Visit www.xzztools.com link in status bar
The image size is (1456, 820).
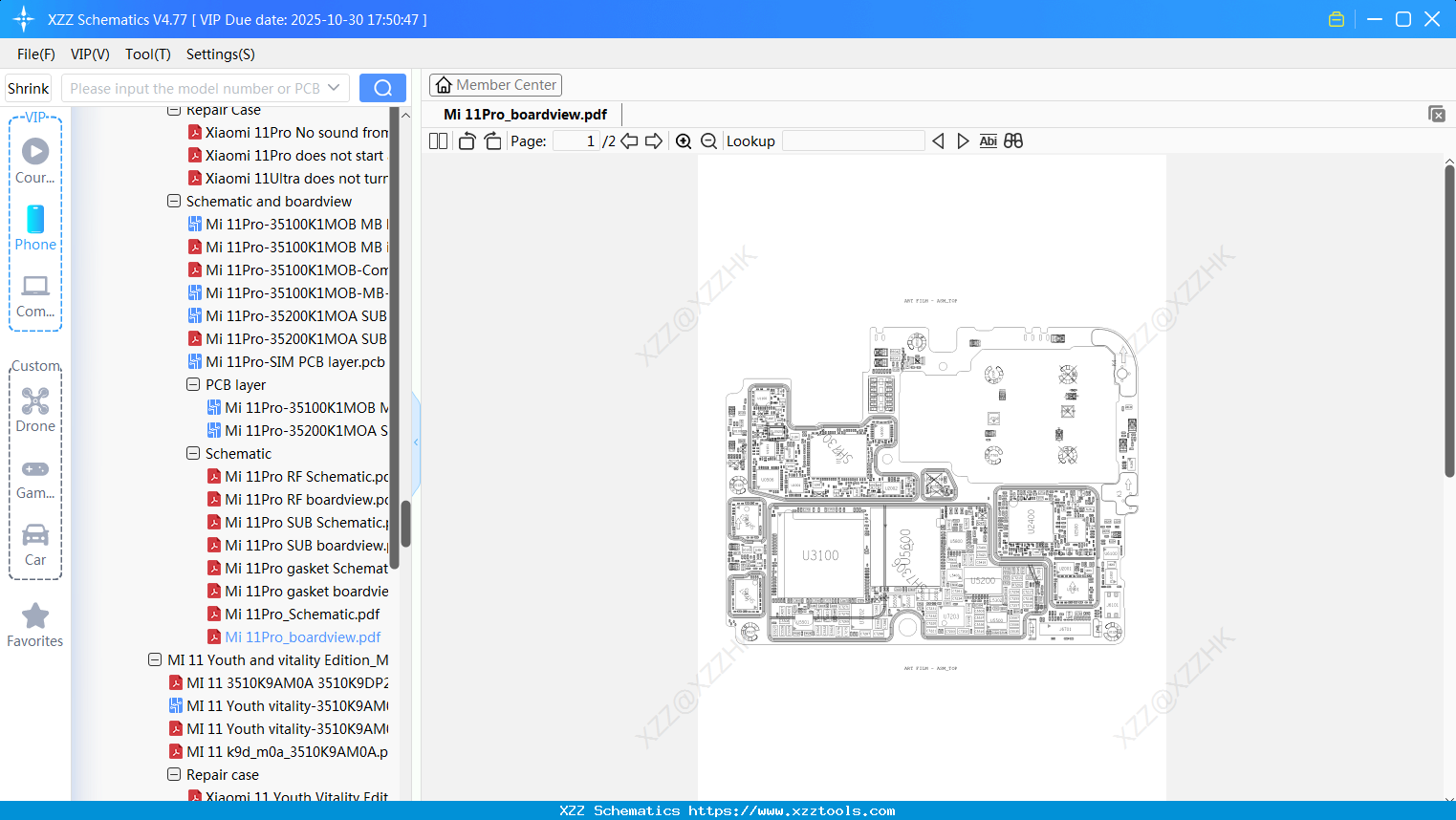pos(792,810)
